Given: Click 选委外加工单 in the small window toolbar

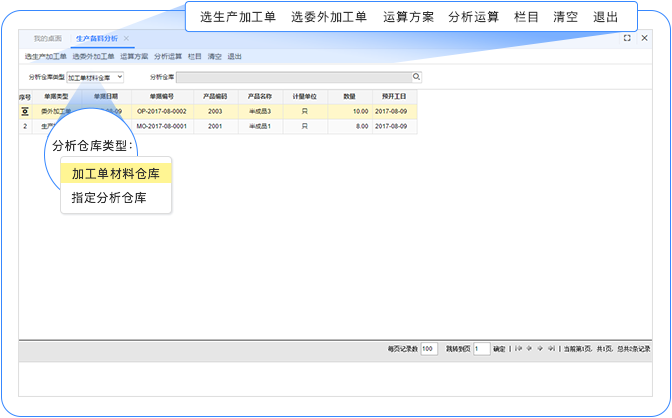Looking at the screenshot, I should click(x=93, y=56).
